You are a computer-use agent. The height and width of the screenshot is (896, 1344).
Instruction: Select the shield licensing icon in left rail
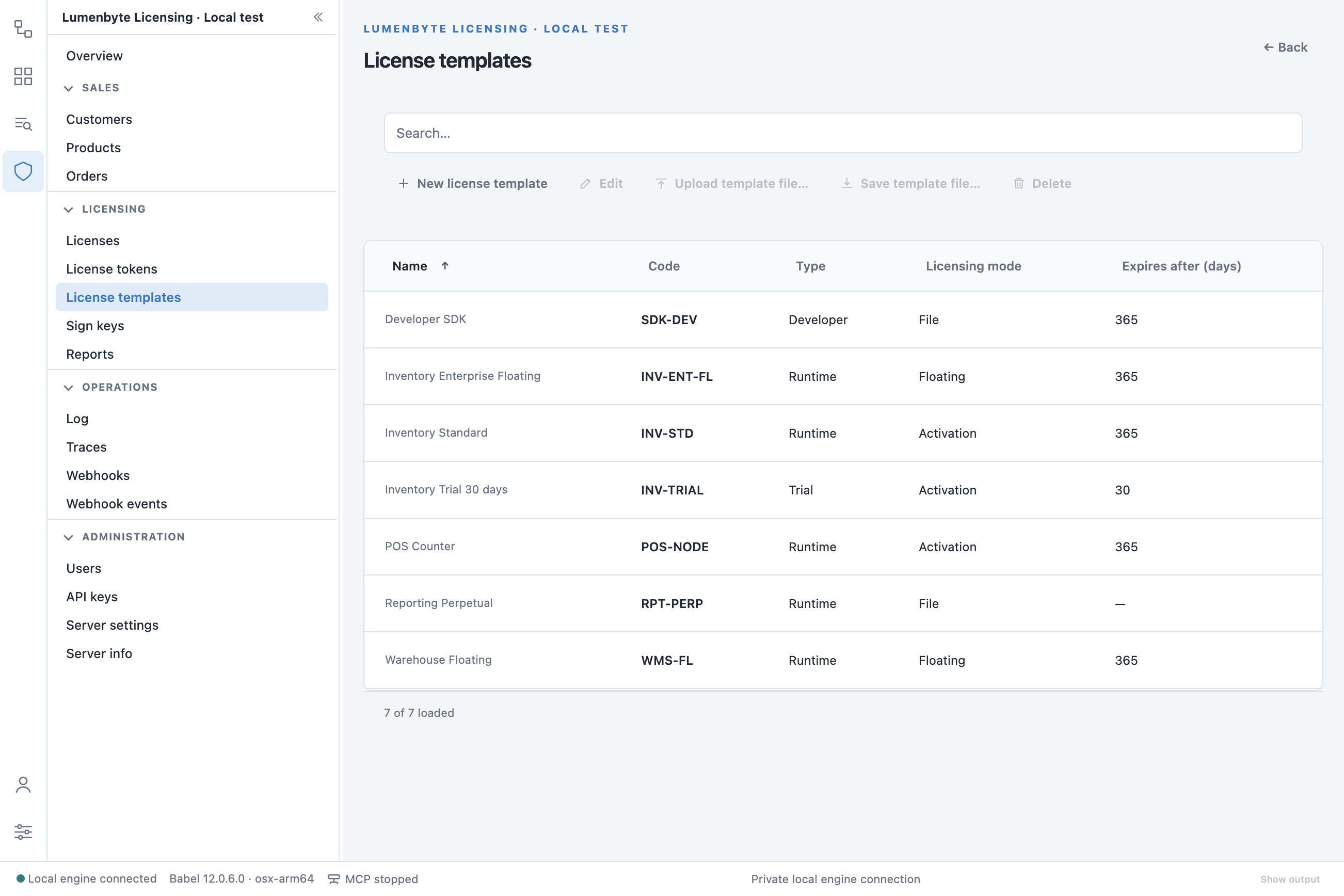coord(23,171)
